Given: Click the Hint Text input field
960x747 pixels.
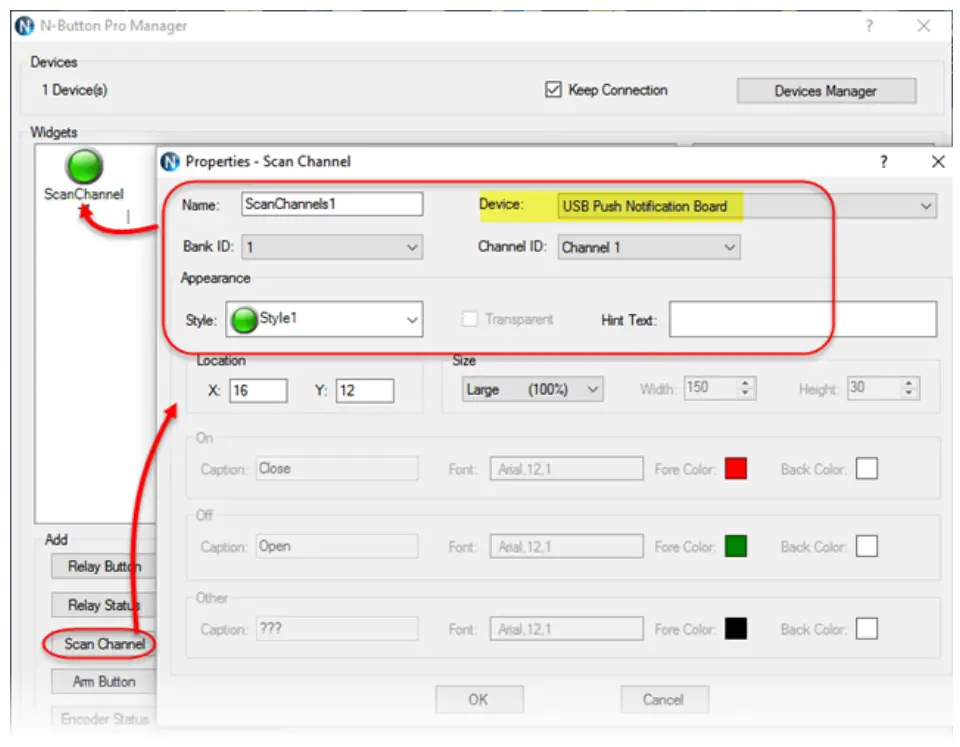Looking at the screenshot, I should [x=803, y=319].
